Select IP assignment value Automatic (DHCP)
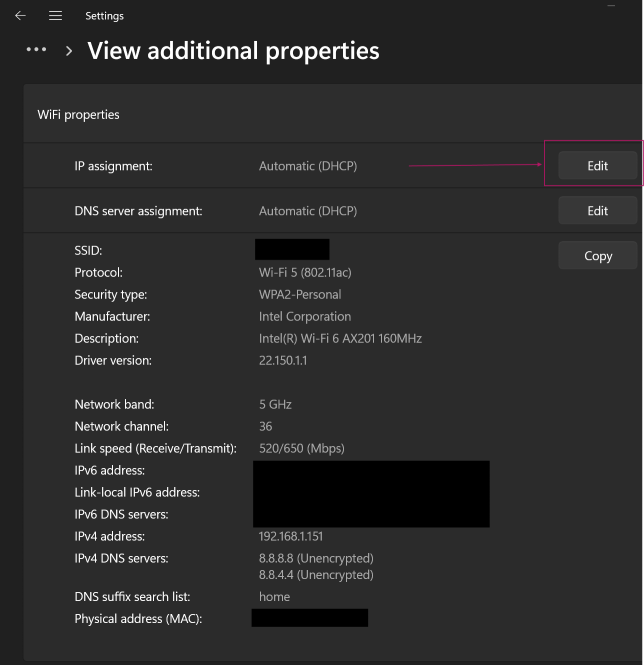 tap(308, 166)
